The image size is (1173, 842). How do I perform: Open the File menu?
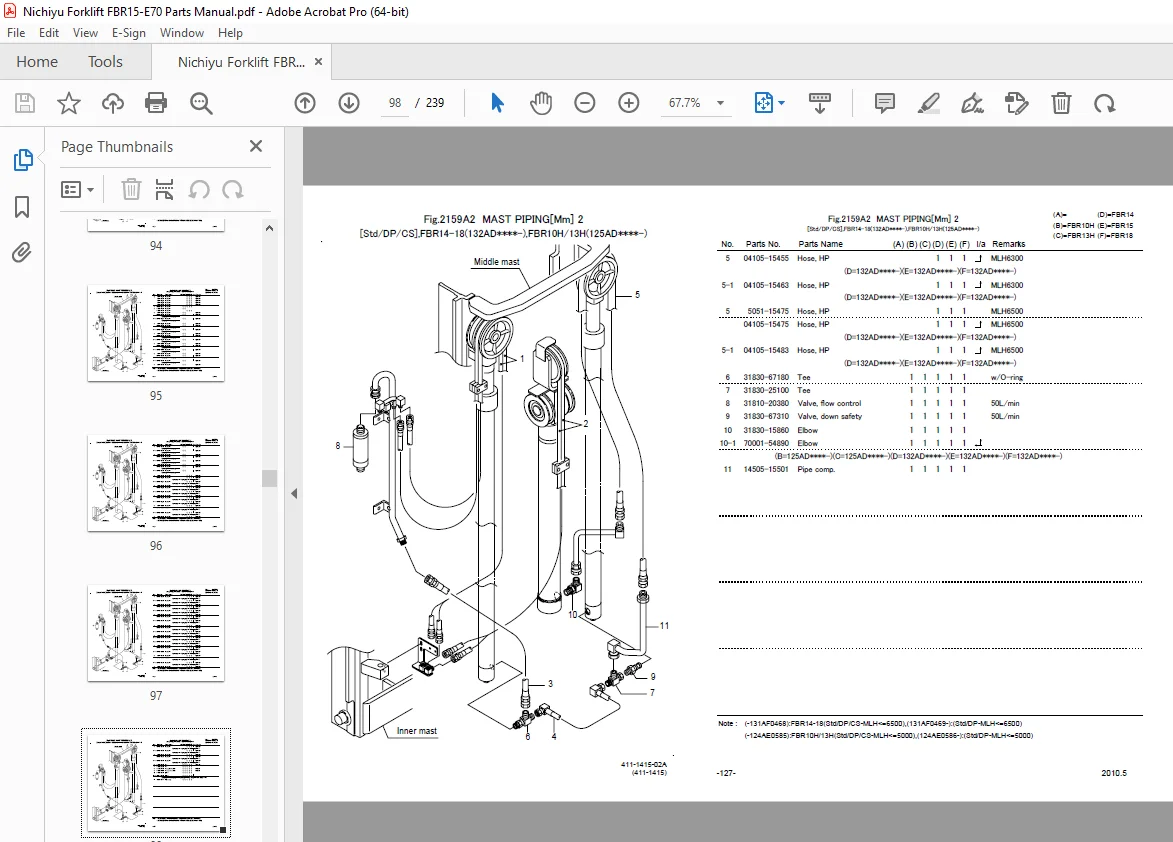16,33
